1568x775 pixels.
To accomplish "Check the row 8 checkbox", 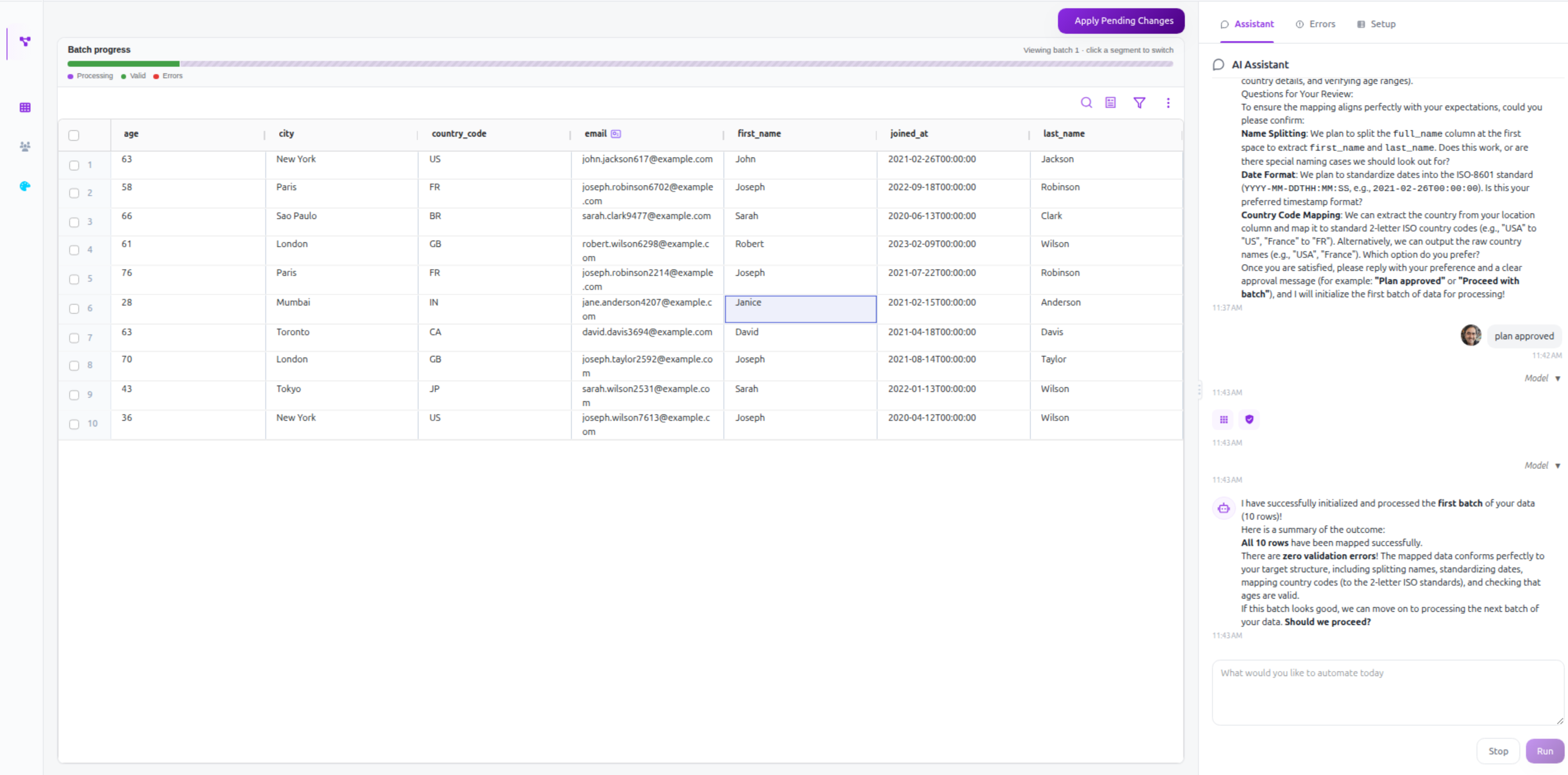I will pyautogui.click(x=74, y=366).
